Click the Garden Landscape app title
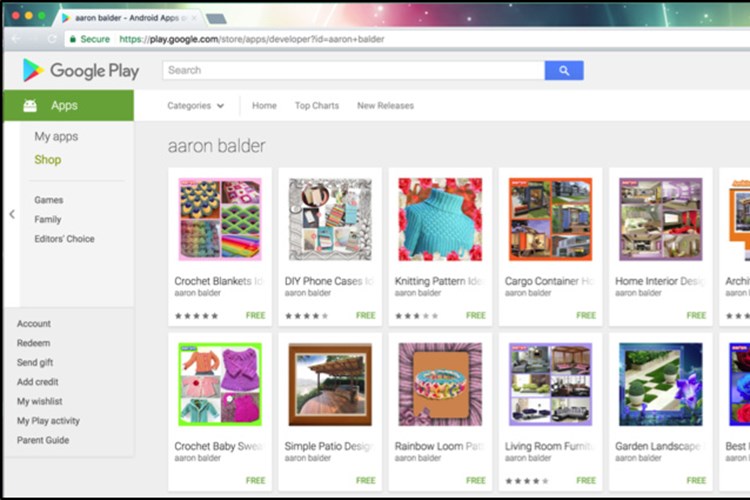This screenshot has height=500, width=750. coord(659,446)
